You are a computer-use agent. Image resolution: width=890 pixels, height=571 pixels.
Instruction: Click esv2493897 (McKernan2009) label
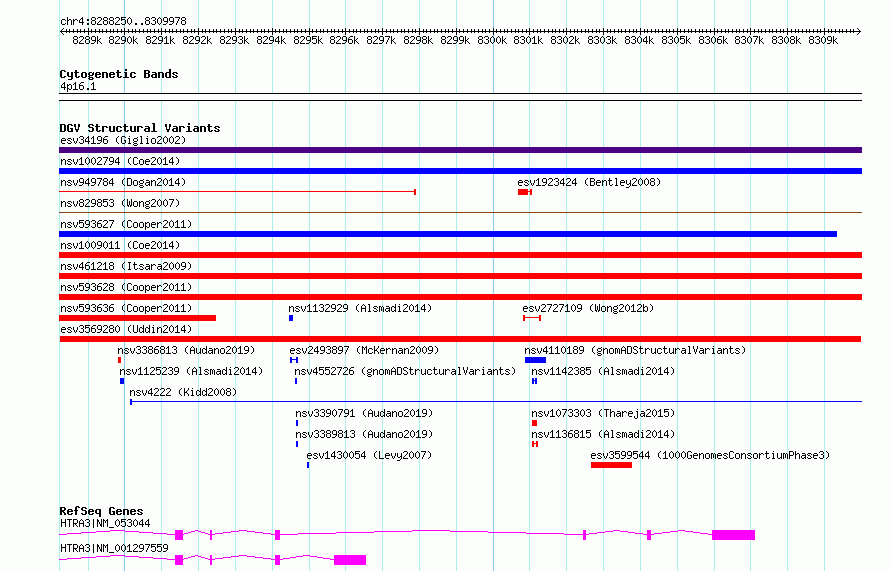pos(364,350)
